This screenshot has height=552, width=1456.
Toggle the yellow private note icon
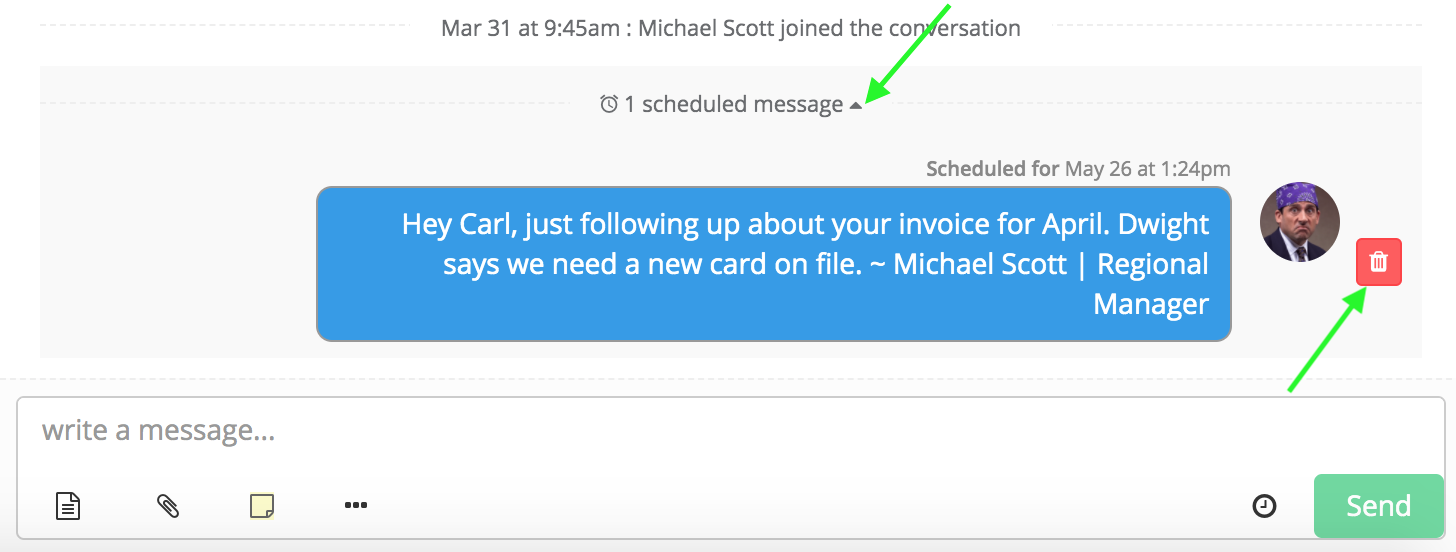click(262, 506)
